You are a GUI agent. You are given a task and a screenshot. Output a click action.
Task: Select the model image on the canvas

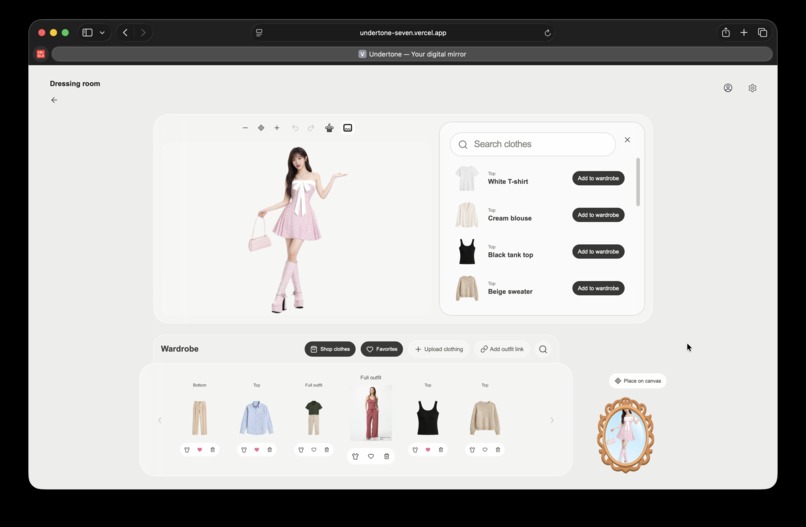[298, 229]
